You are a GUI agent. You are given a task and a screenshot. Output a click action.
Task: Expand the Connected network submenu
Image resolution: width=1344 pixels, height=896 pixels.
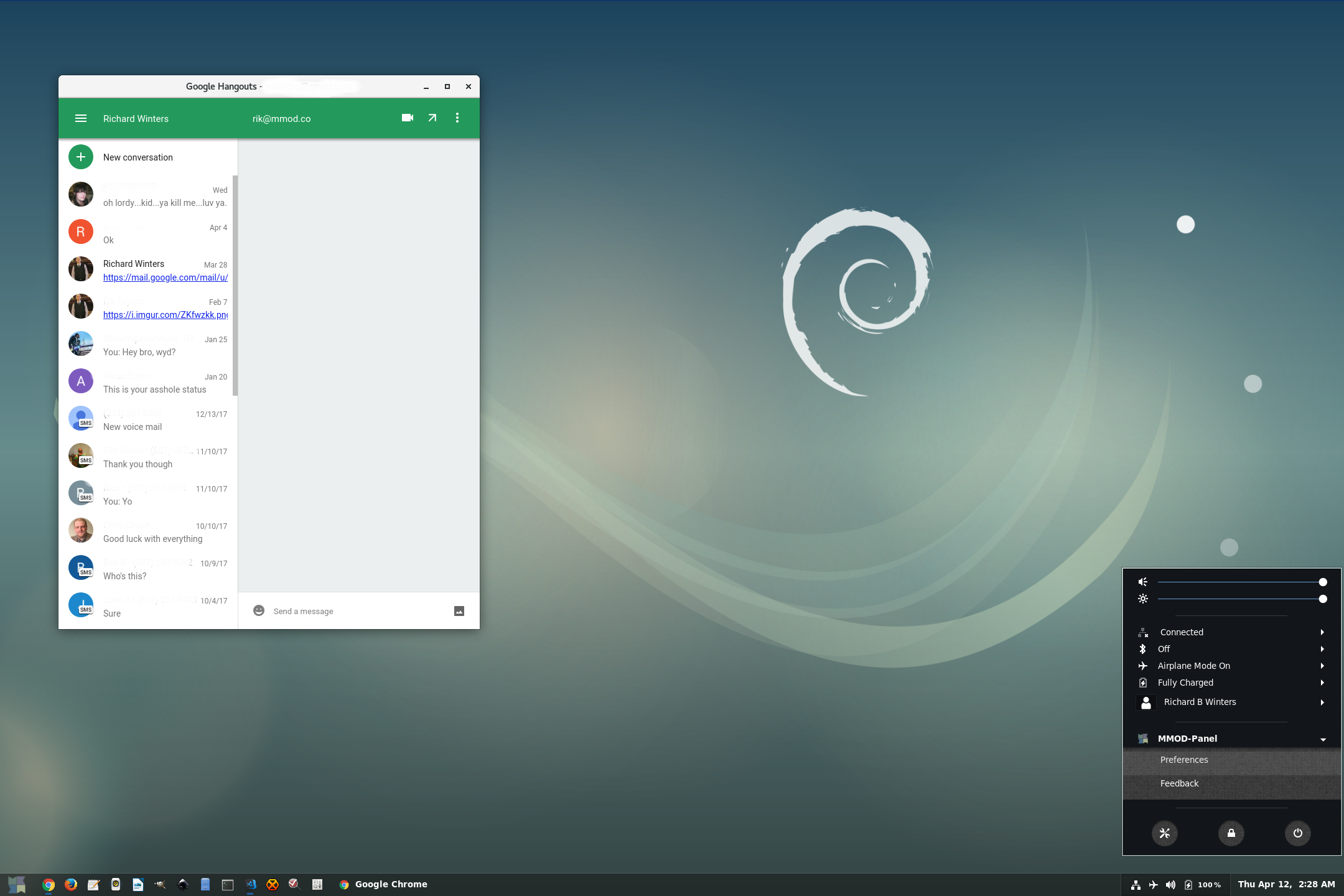[x=1232, y=632]
